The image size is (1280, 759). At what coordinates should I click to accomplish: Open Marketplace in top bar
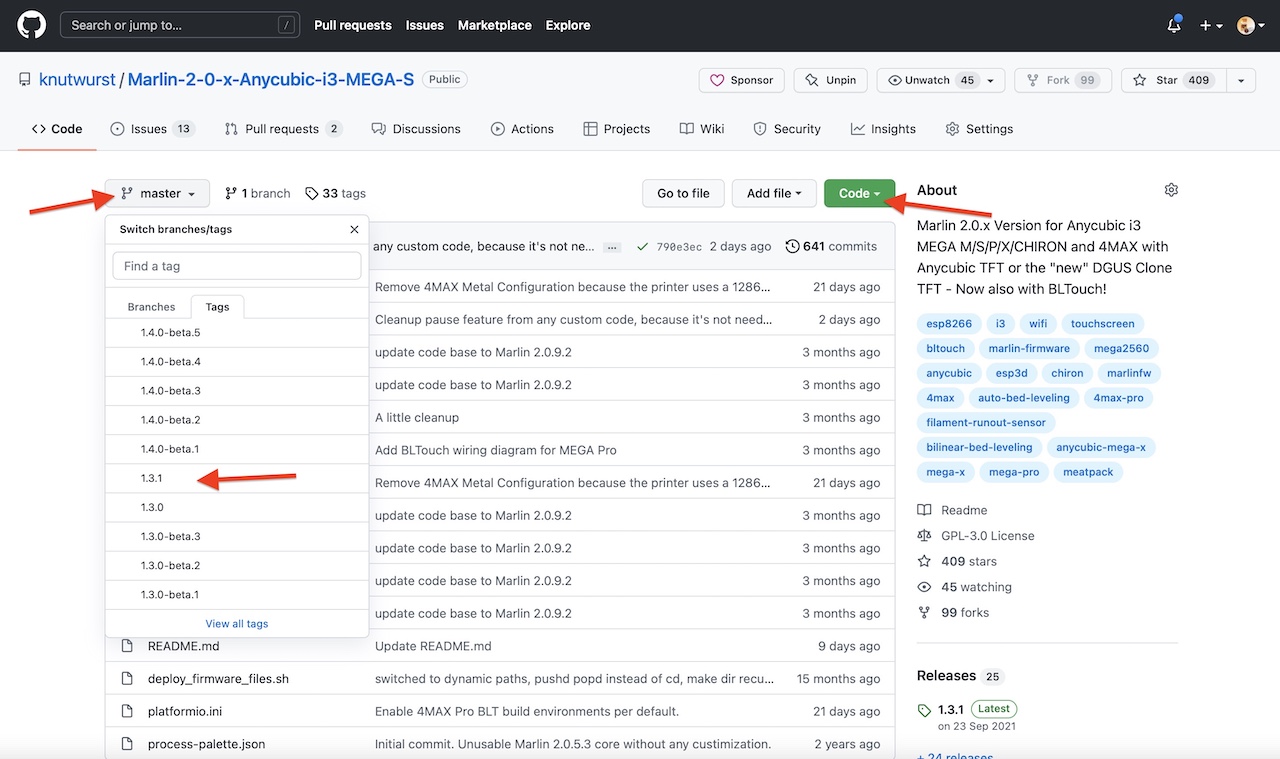click(x=494, y=25)
